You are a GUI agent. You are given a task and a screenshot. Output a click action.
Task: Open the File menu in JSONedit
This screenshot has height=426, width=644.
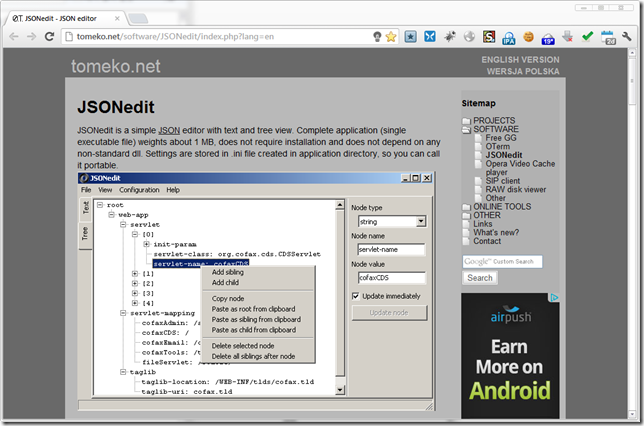(x=86, y=190)
